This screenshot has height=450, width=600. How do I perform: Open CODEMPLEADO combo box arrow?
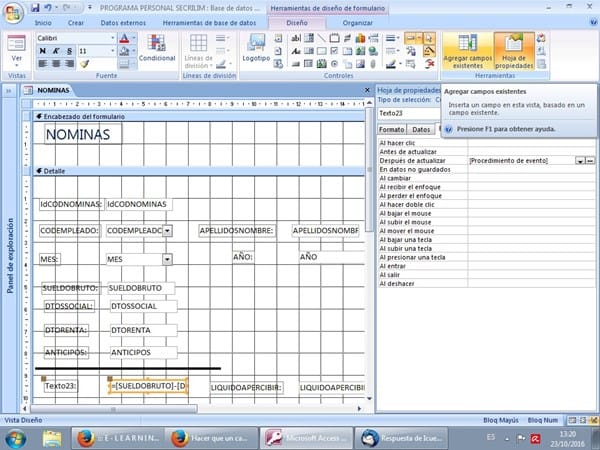coord(167,231)
